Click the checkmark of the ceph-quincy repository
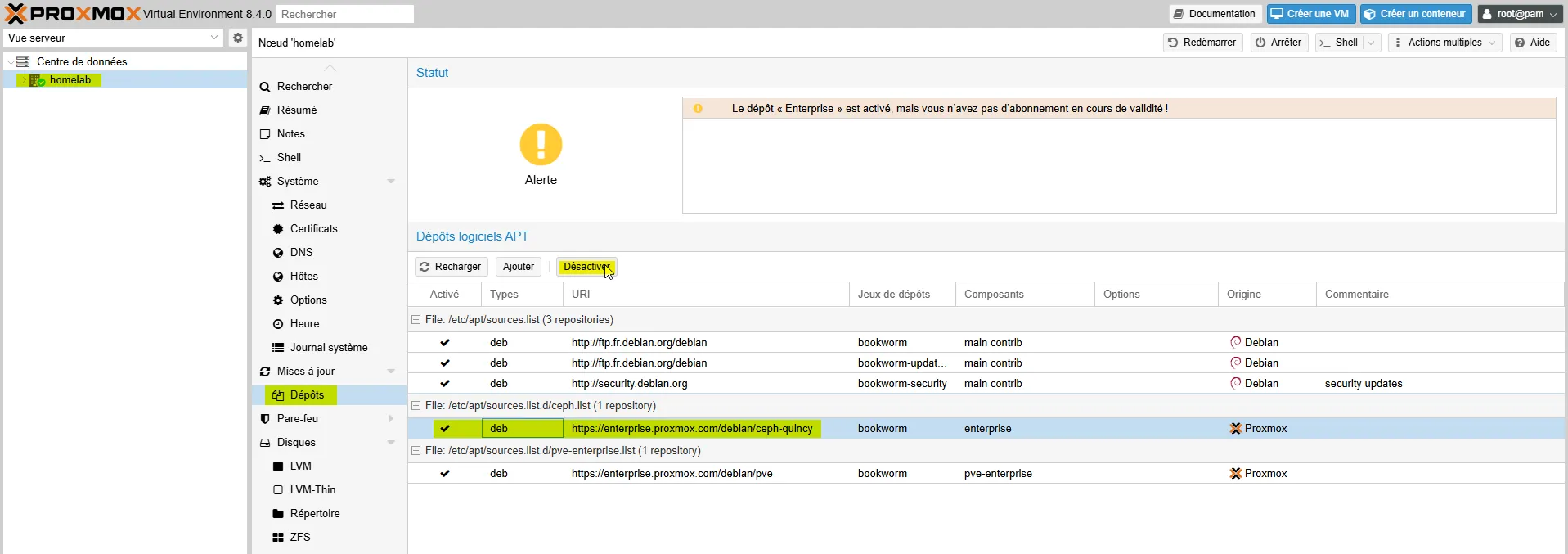This screenshot has width=1568, height=554. coord(445,428)
